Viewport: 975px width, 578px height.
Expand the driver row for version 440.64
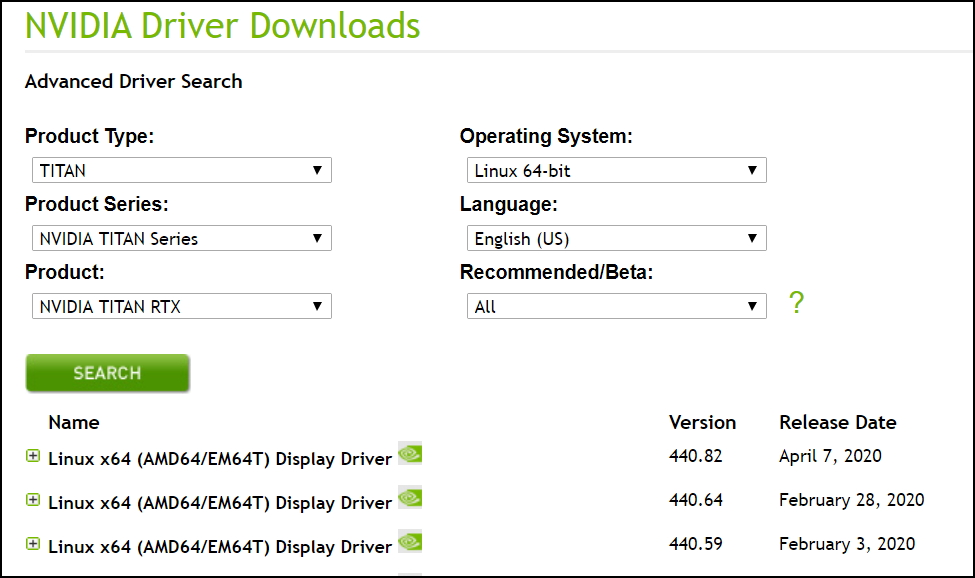pos(33,500)
